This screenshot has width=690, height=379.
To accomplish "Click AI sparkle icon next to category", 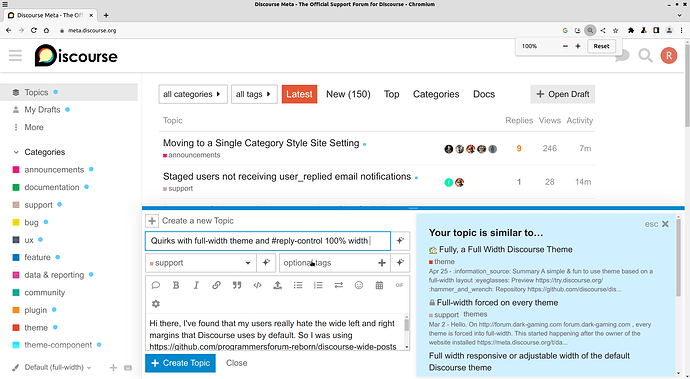I will pos(266,263).
